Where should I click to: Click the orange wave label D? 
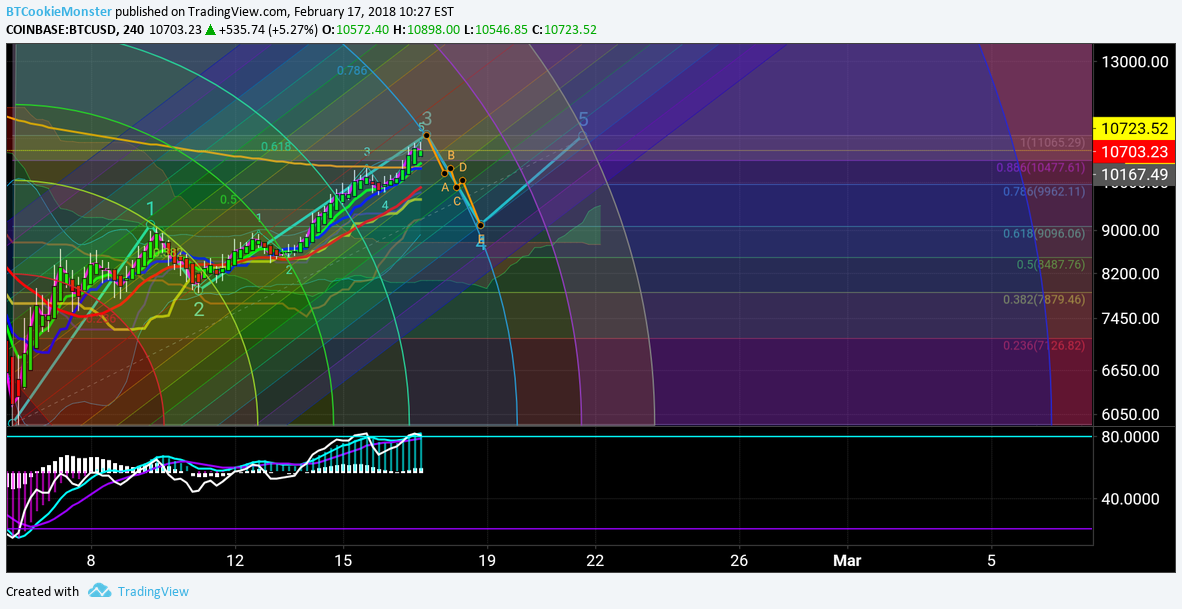click(x=463, y=167)
